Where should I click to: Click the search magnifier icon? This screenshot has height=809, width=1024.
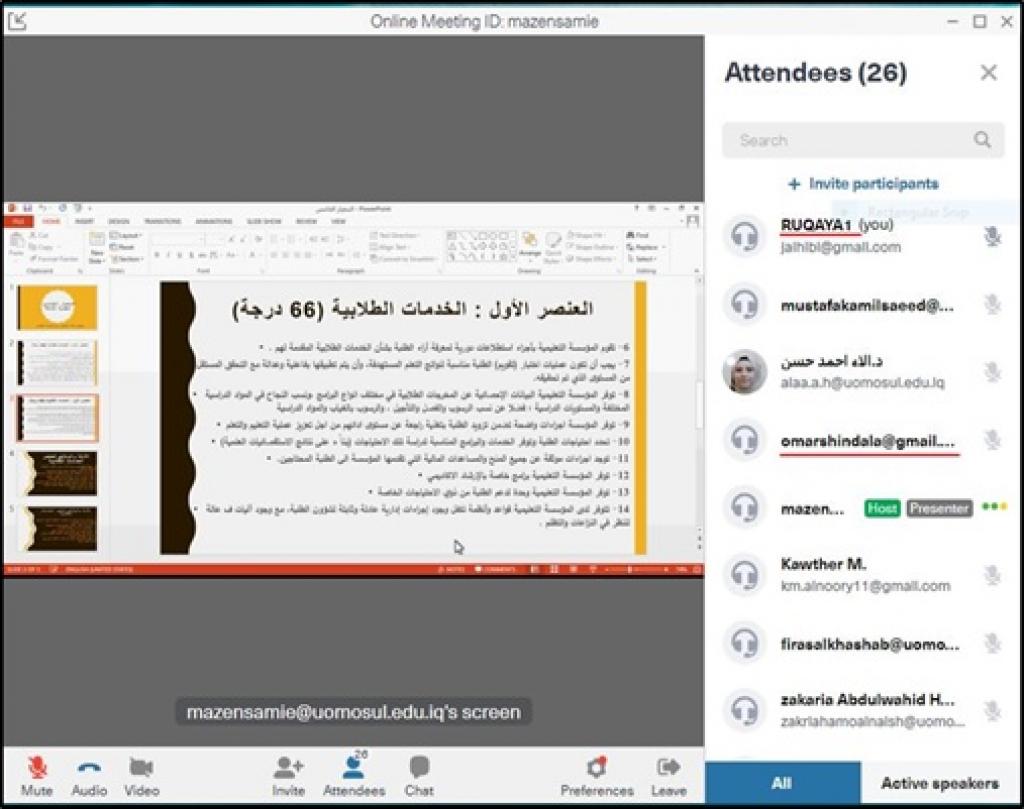982,140
